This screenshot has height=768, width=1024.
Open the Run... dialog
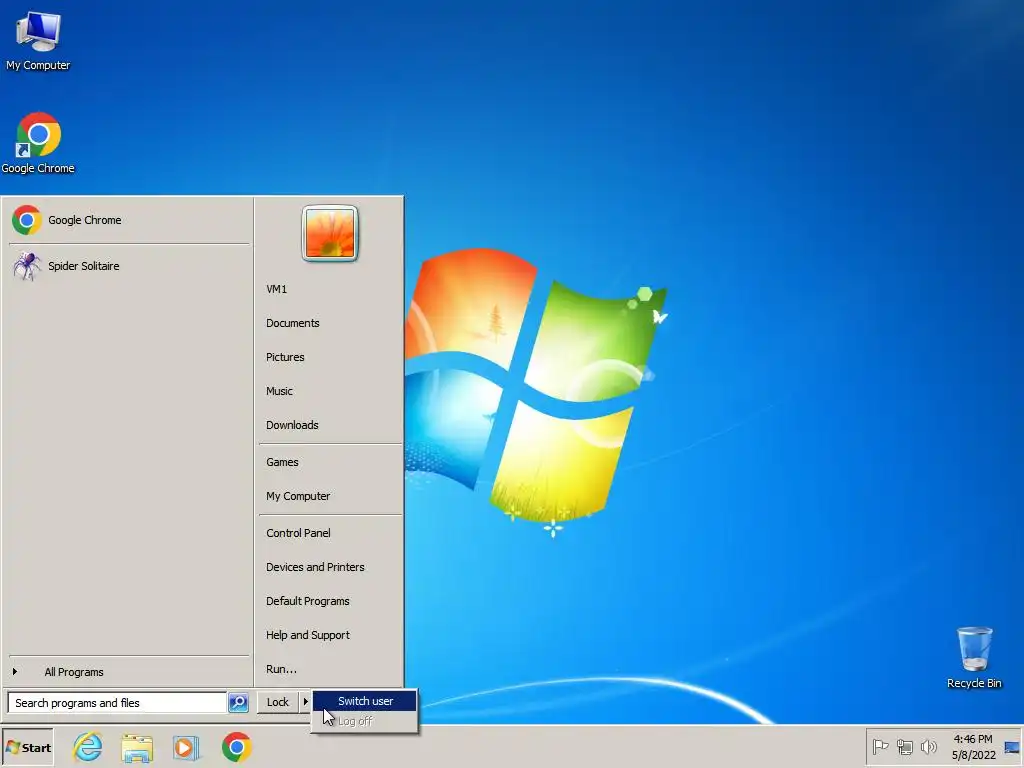tap(330, 669)
